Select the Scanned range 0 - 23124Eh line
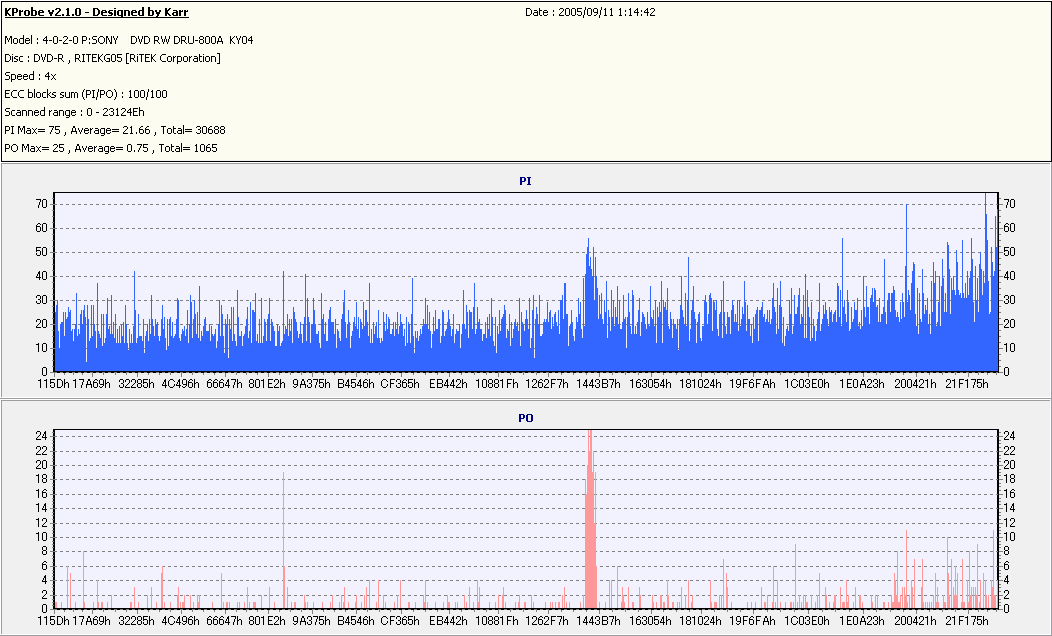 pyautogui.click(x=74, y=112)
